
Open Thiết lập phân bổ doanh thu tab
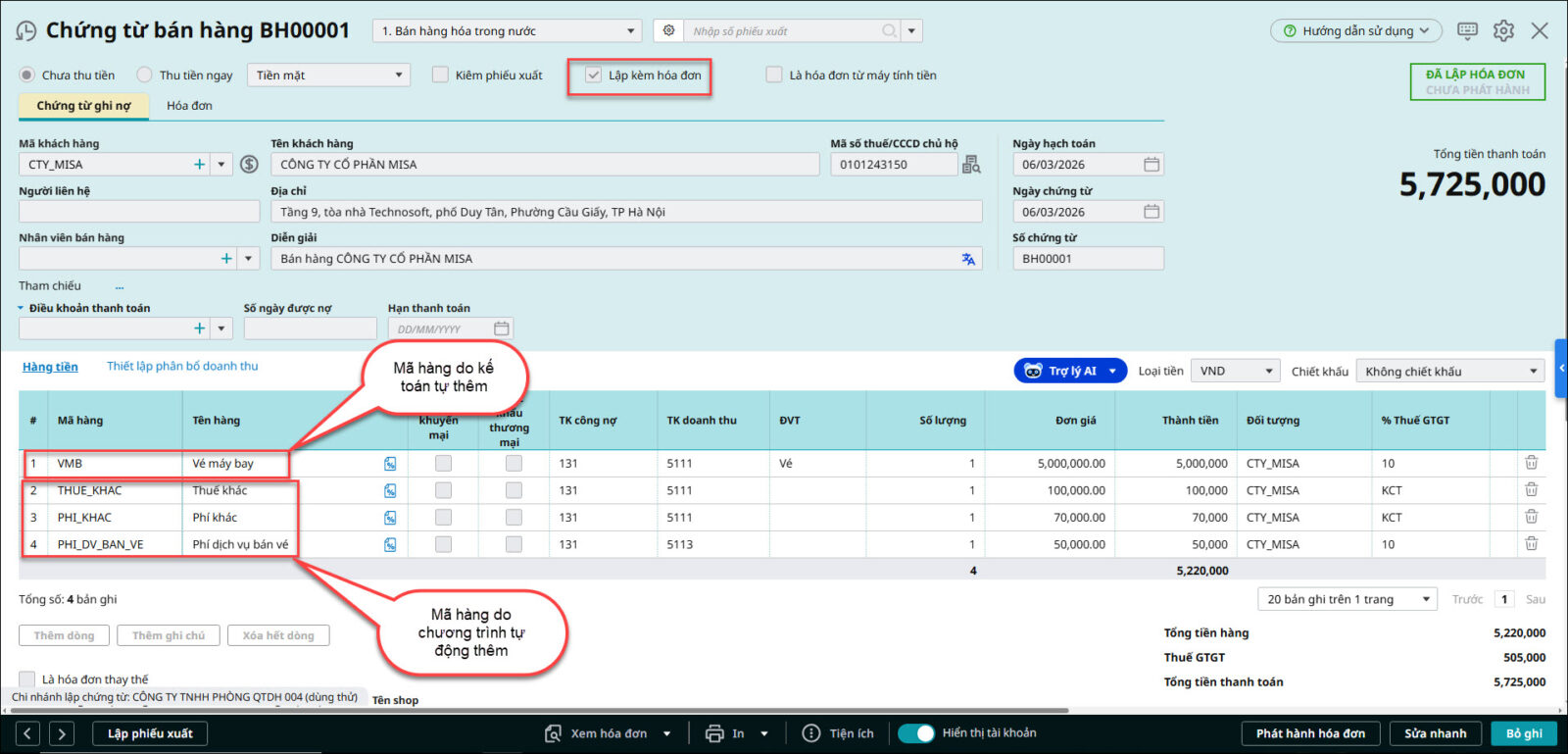click(x=182, y=367)
